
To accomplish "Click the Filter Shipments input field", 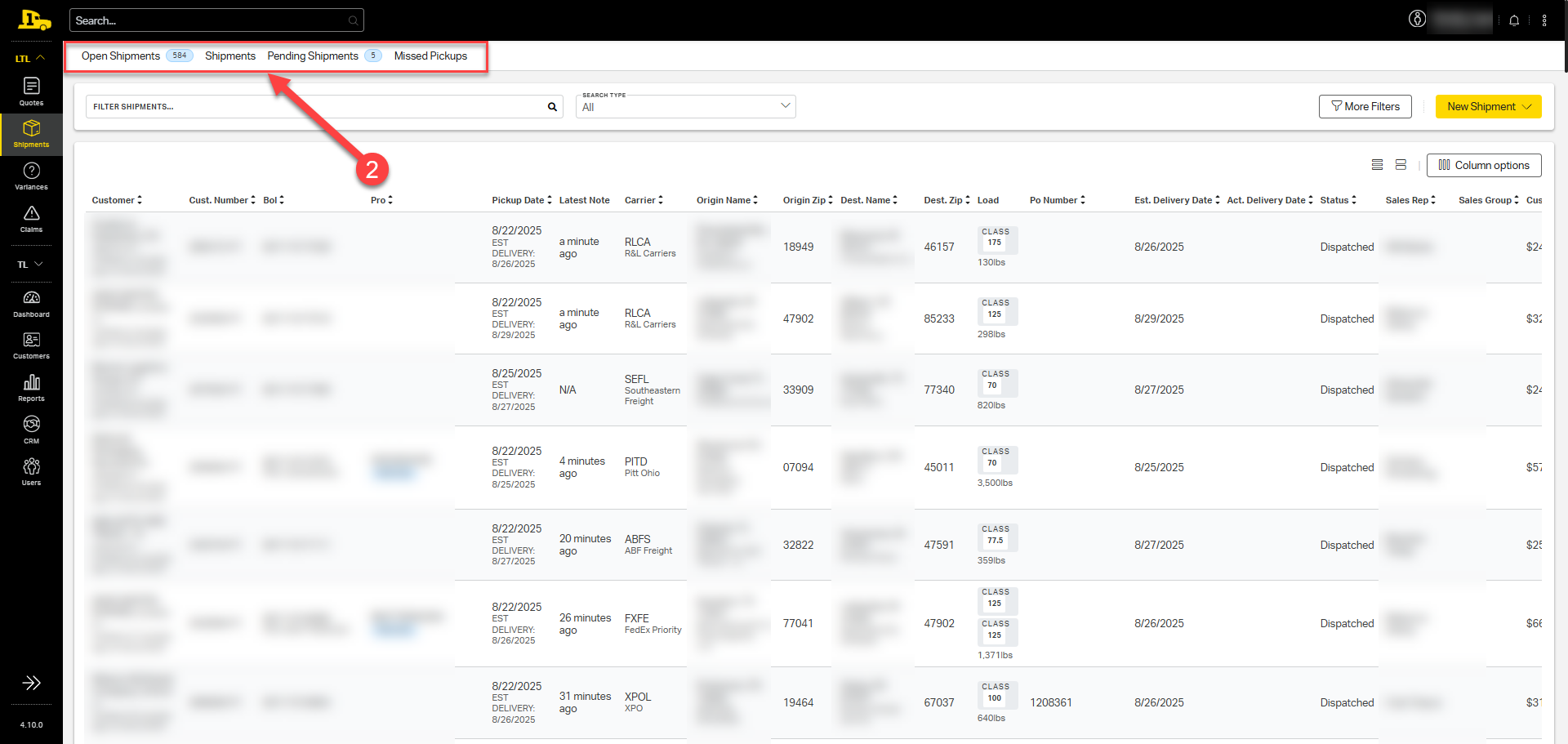I will point(324,107).
